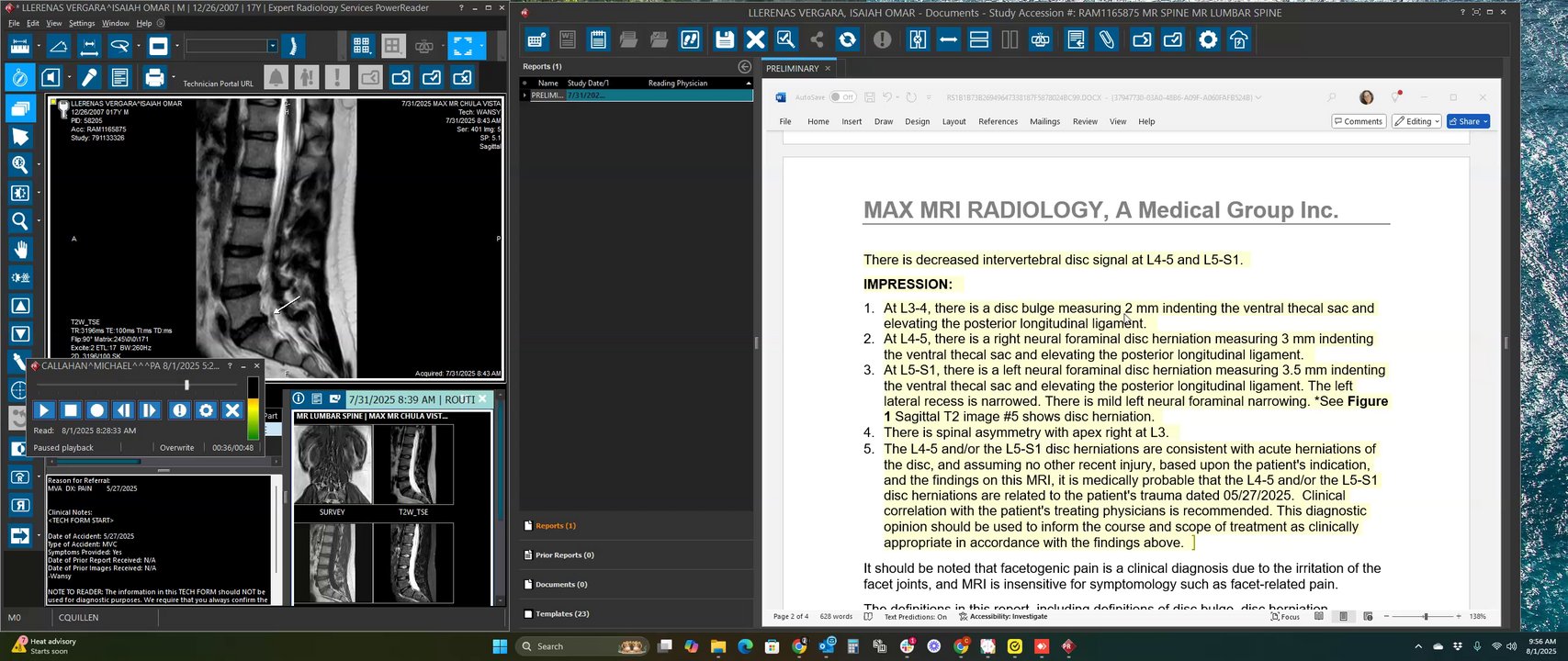Stop the dictation playback
This screenshot has height=661, width=1568.
coord(70,410)
